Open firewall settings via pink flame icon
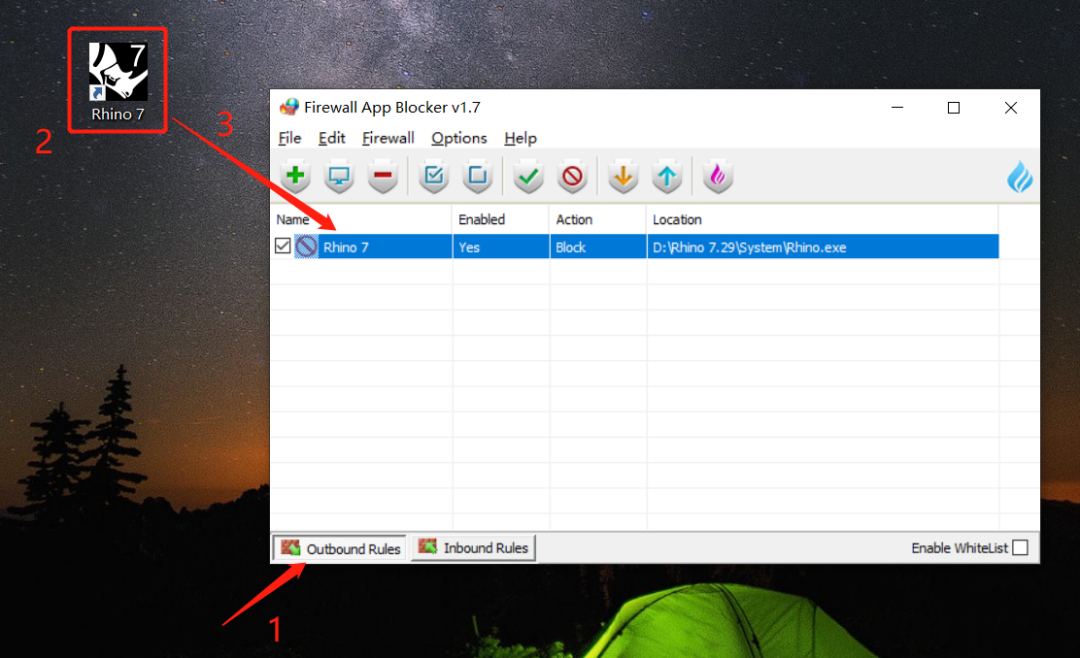1080x658 pixels. pyautogui.click(x=717, y=177)
